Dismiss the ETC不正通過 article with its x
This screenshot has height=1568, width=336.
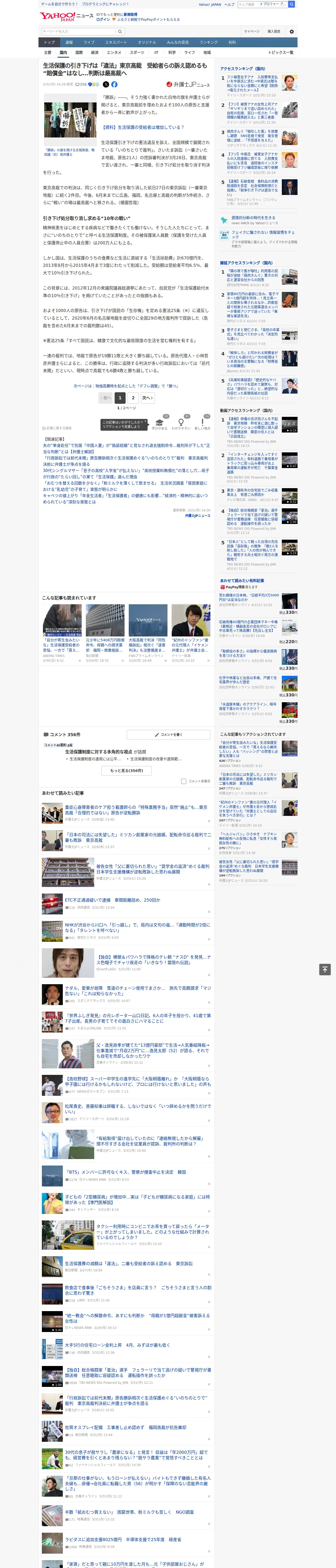point(209,912)
